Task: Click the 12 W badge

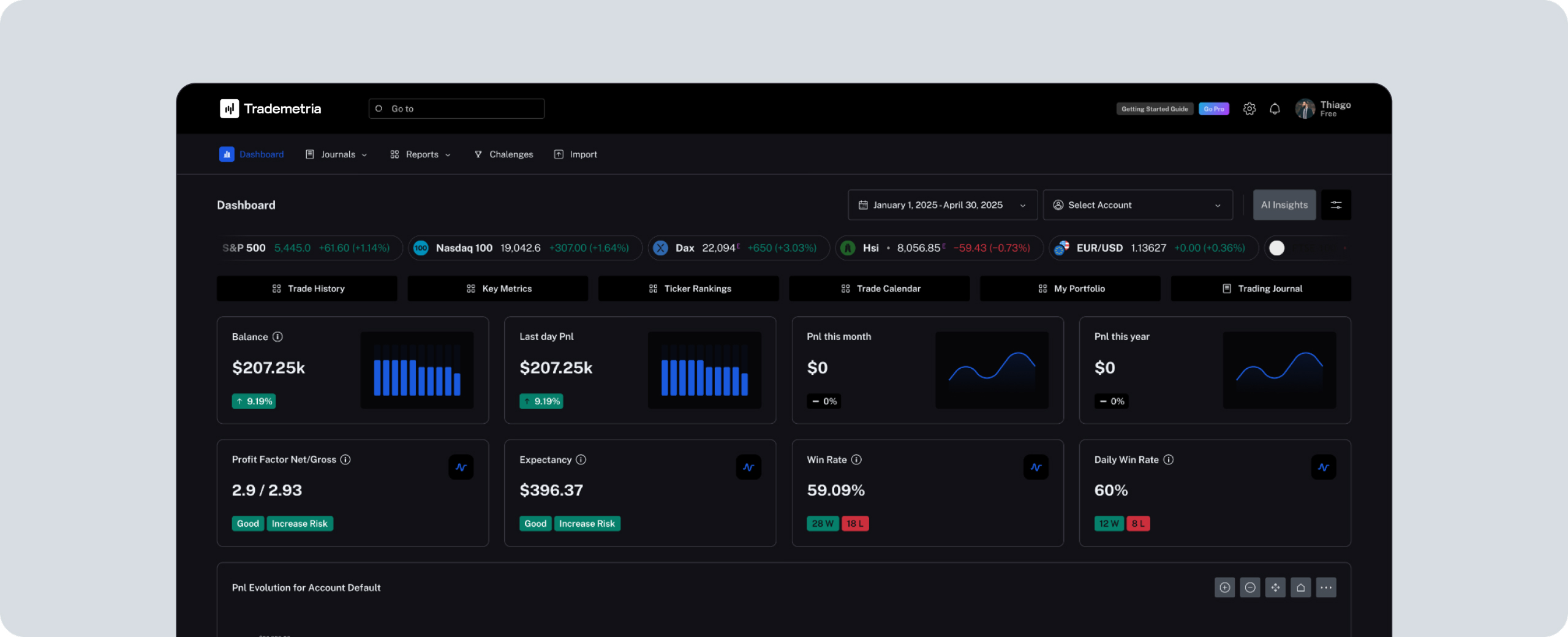Action: (1109, 524)
